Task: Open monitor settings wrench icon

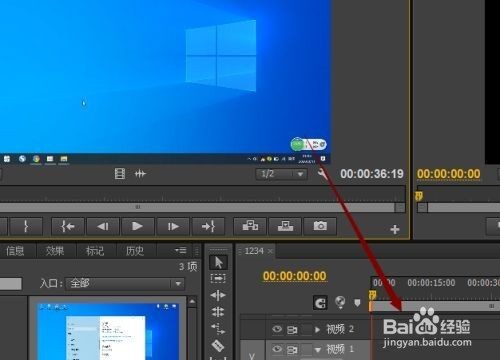Action: click(x=322, y=174)
